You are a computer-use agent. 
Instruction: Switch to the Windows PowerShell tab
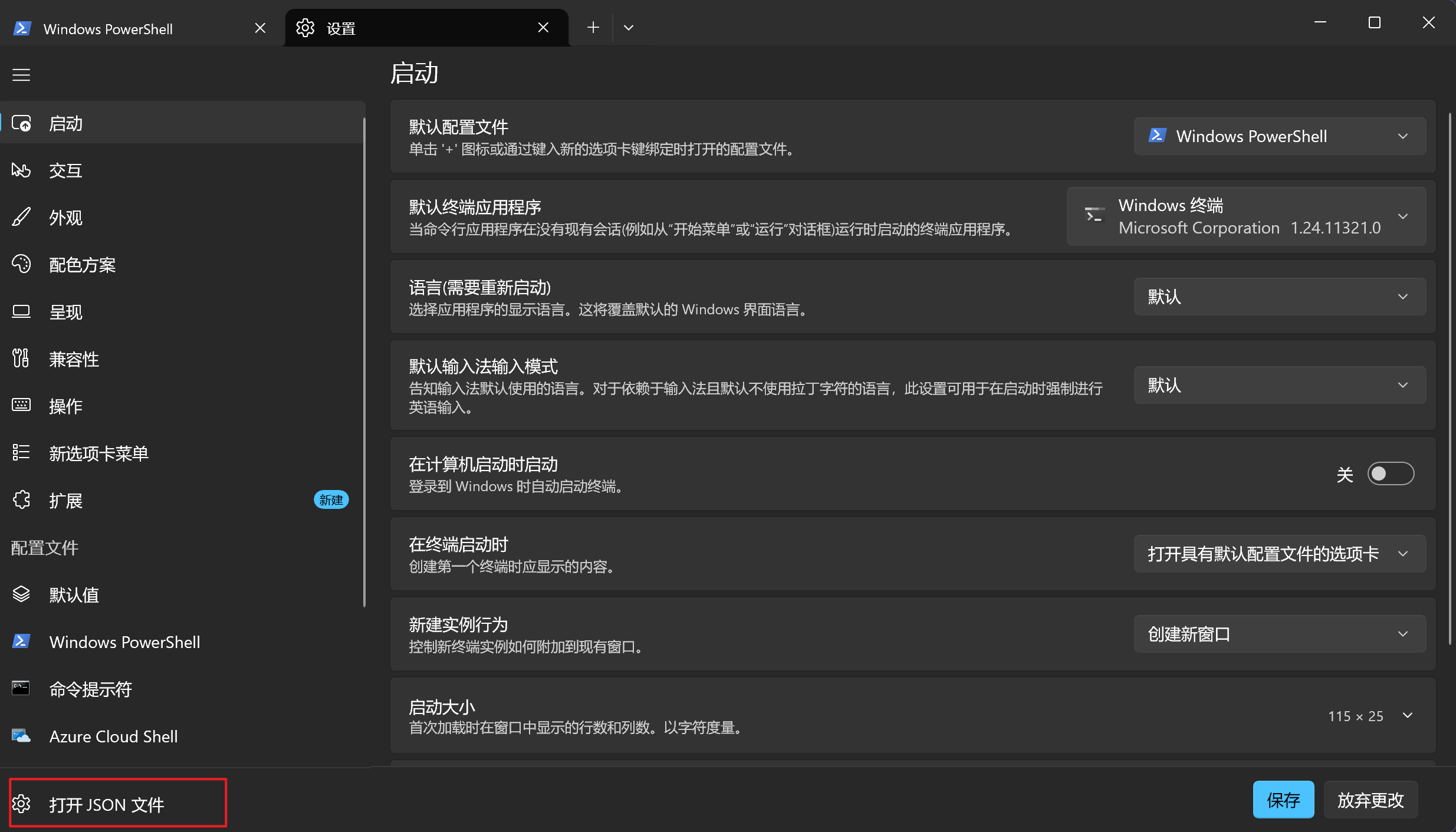pyautogui.click(x=142, y=28)
